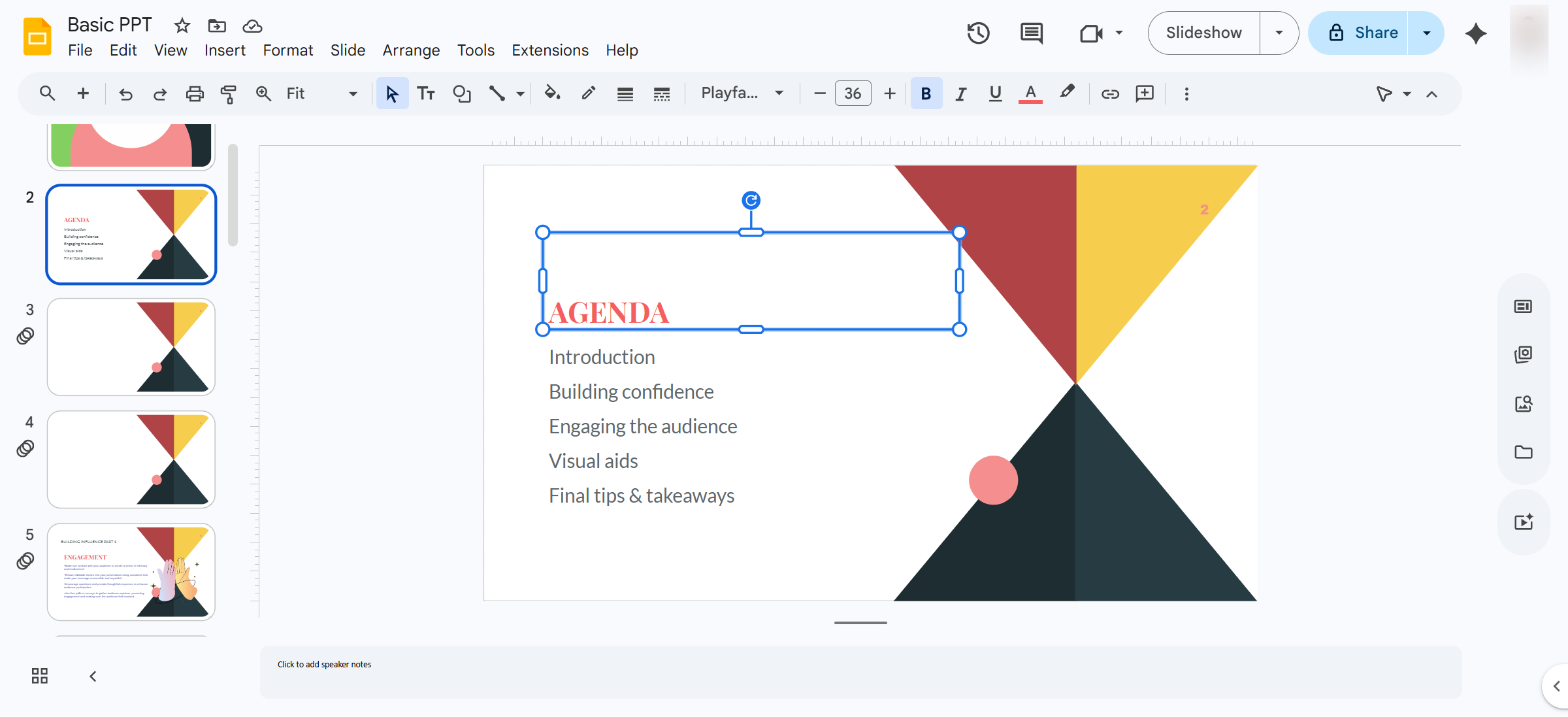Image resolution: width=1568 pixels, height=717 pixels.
Task: Select the Text box tool
Action: pos(426,93)
